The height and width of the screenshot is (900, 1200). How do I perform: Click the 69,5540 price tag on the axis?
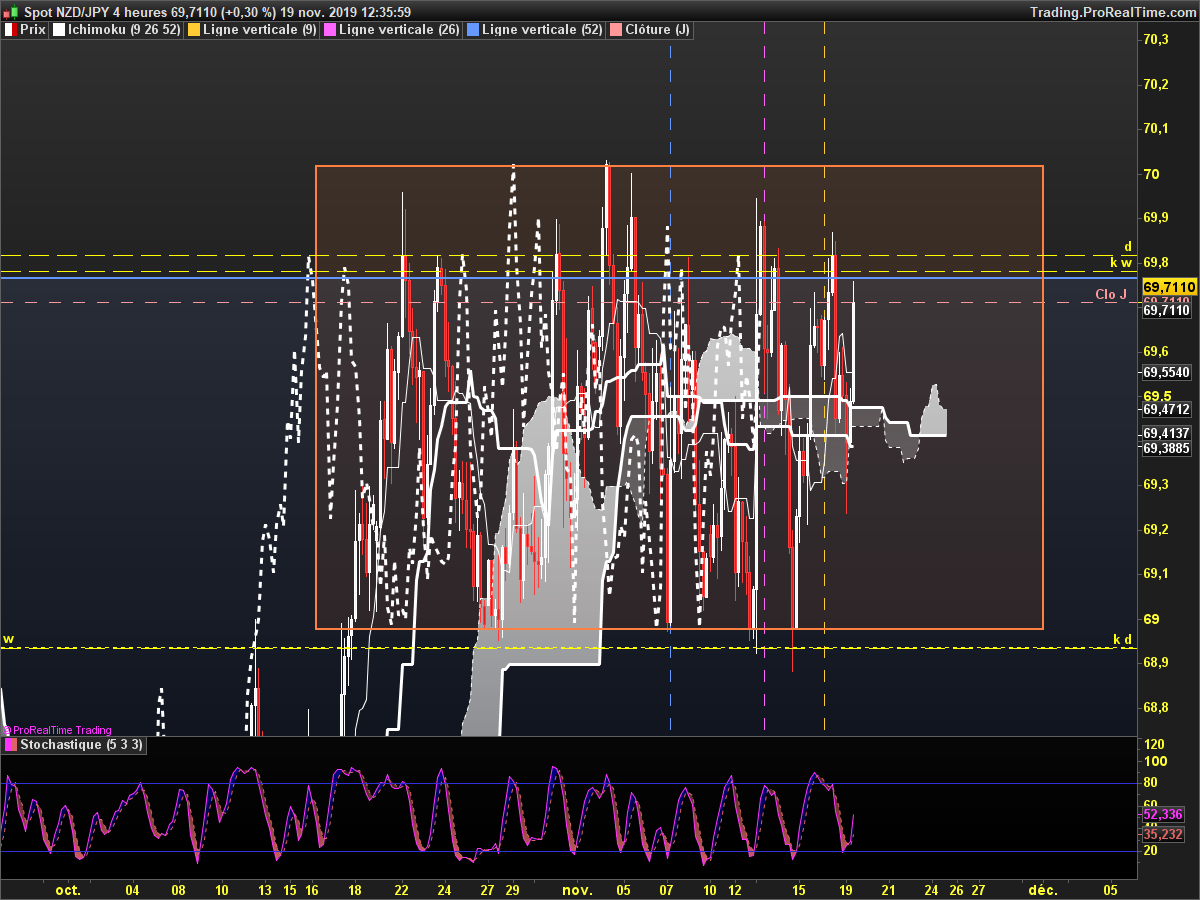click(1167, 372)
